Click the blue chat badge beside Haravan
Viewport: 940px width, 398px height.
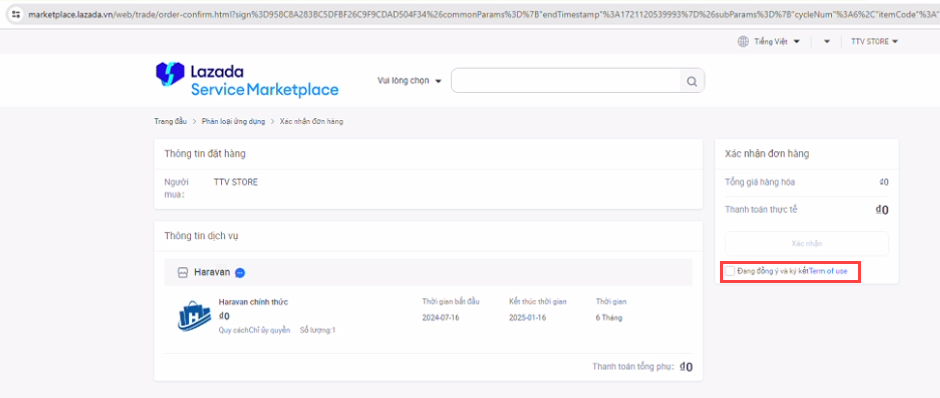coord(240,273)
